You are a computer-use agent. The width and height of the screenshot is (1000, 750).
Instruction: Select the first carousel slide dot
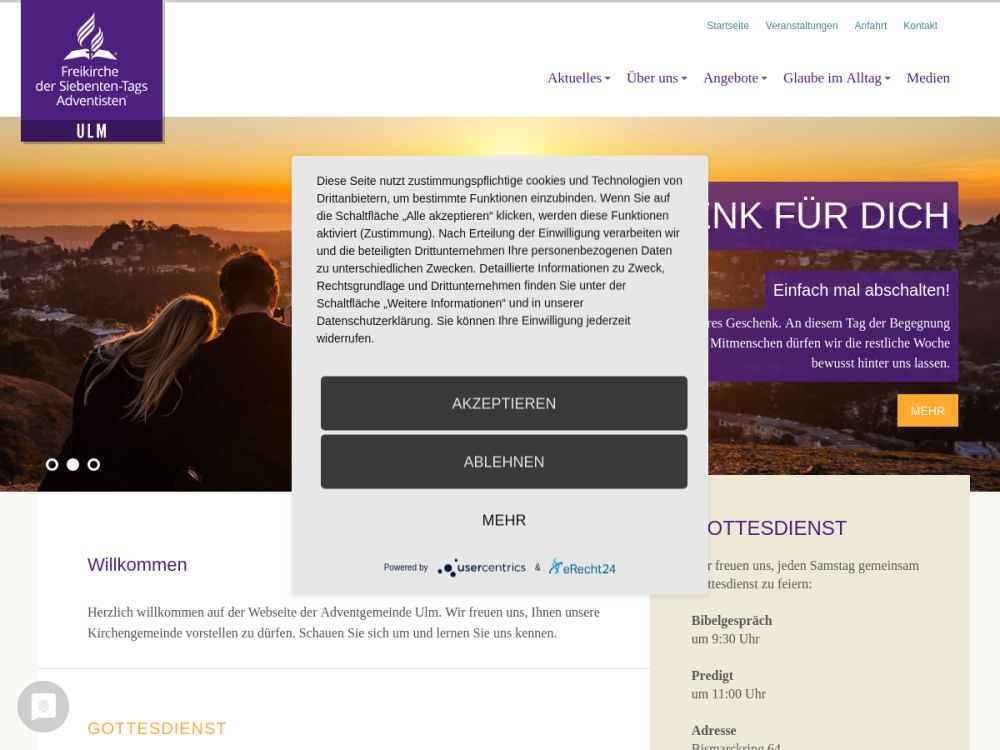tap(52, 464)
